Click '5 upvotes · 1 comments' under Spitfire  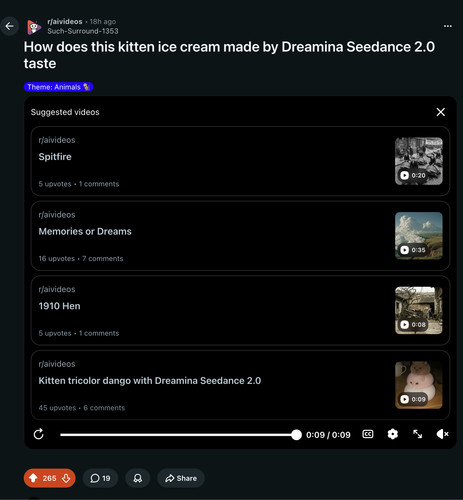coord(79,184)
